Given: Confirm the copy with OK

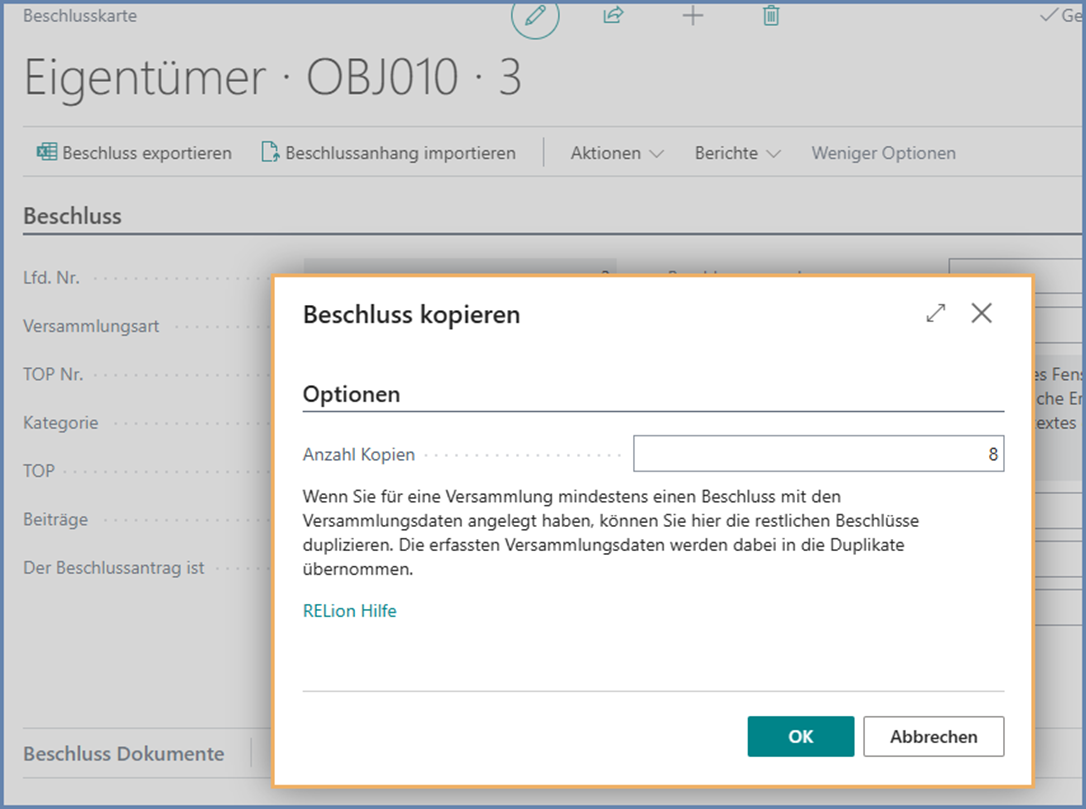Looking at the screenshot, I should tap(800, 737).
